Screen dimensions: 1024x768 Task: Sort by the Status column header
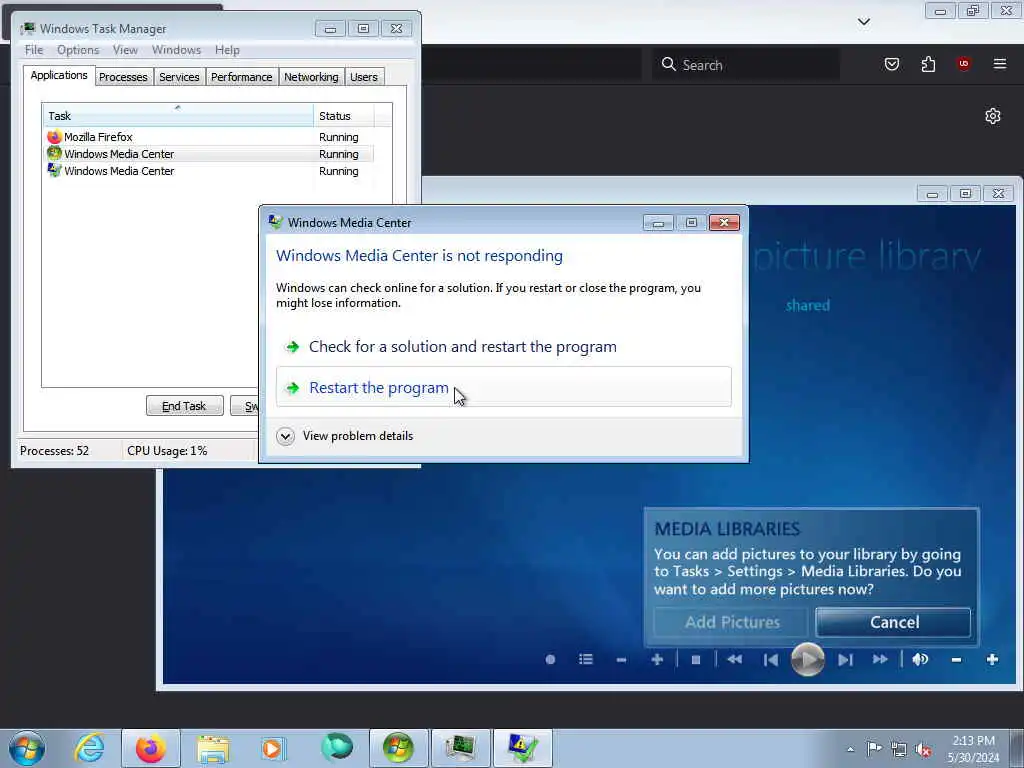(344, 116)
